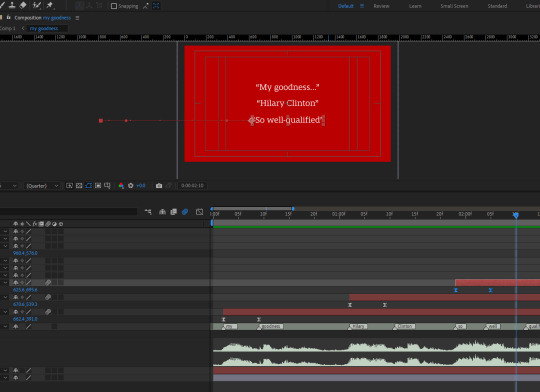Click the fx Effects column header icon

pyautogui.click(x=35, y=224)
